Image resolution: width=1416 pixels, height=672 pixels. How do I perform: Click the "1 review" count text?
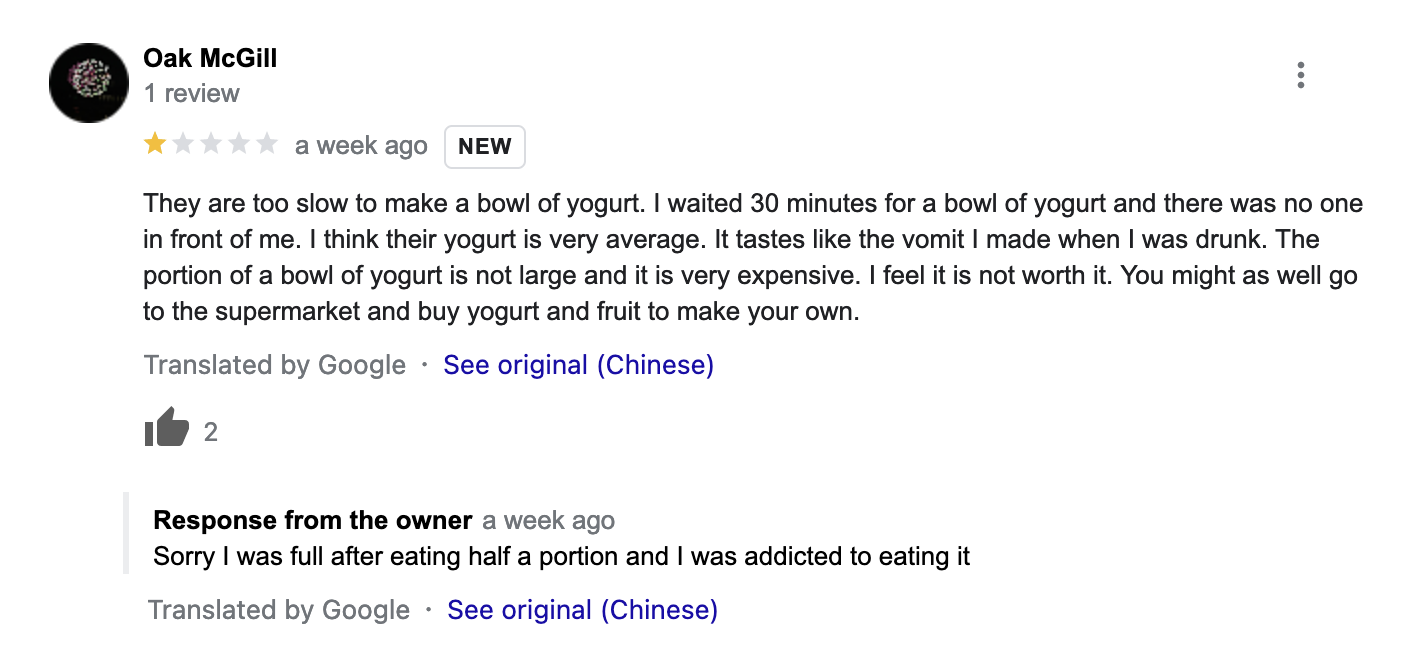[x=191, y=93]
